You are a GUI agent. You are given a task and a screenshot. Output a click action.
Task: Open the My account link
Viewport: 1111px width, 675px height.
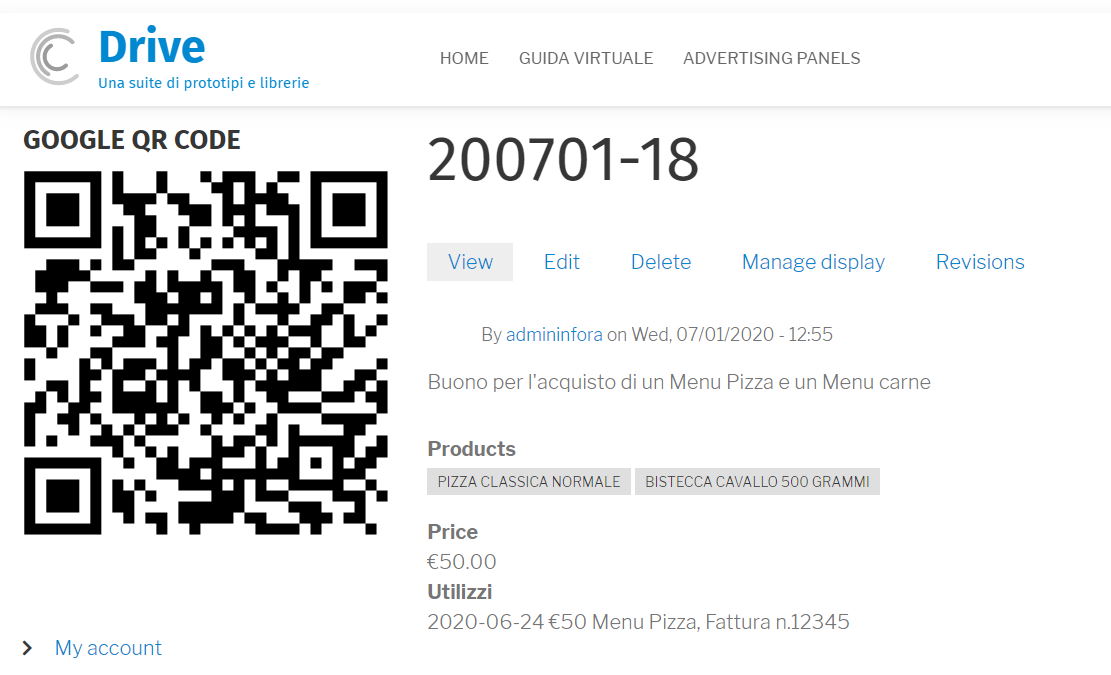pyautogui.click(x=108, y=647)
